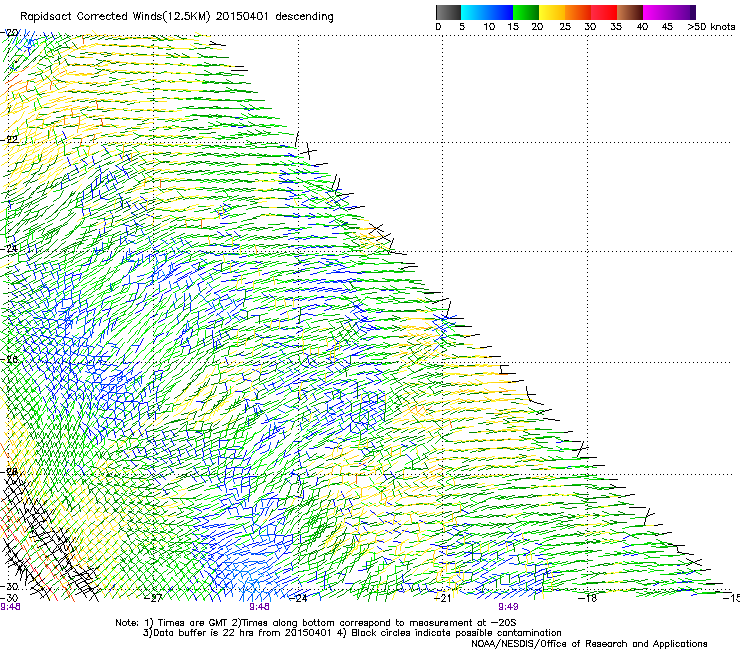Viewport: 740px width, 650px height.
Task: Click the '-27' longitude axis label
Action: click(x=153, y=599)
